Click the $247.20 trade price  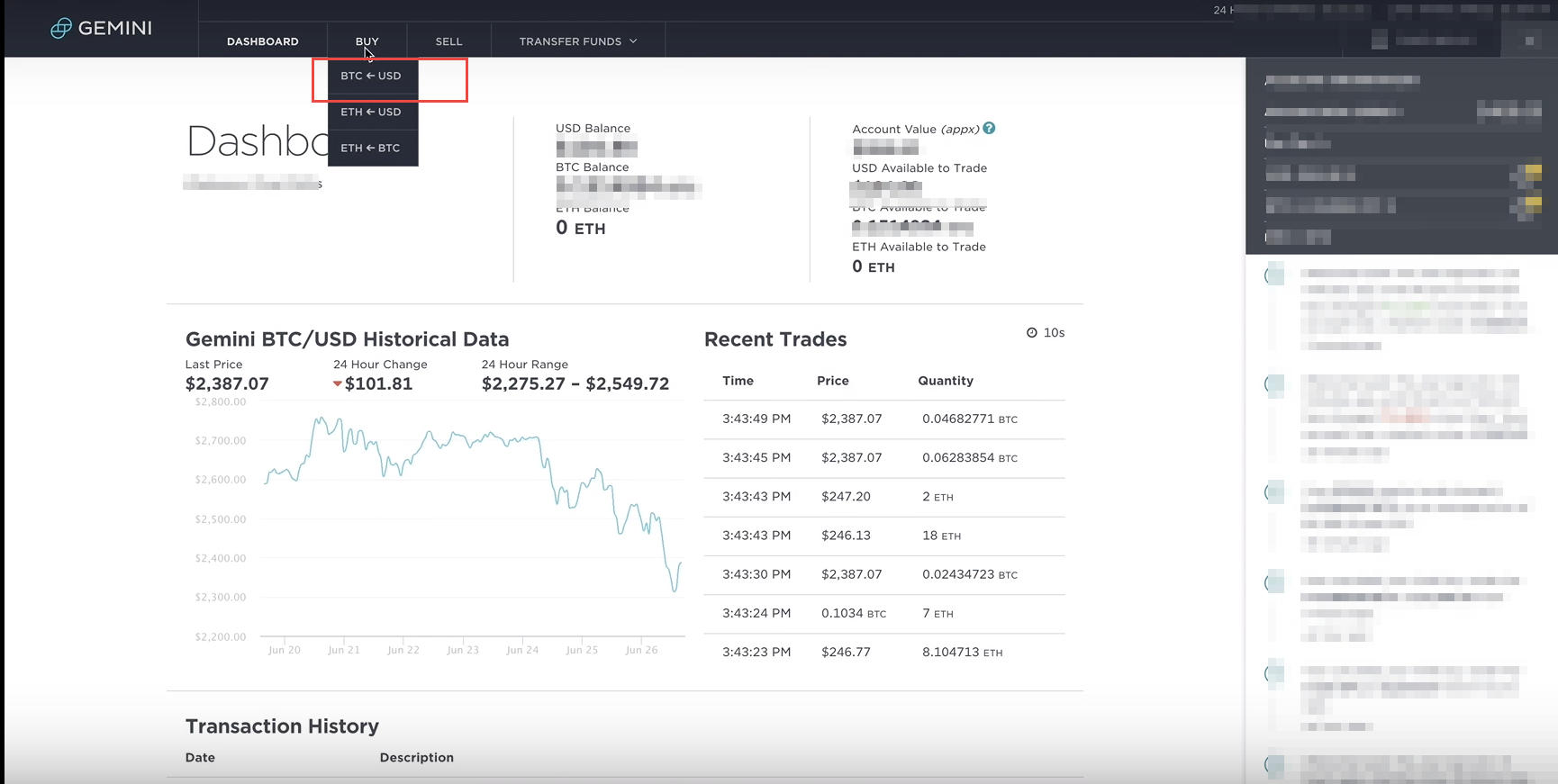(x=846, y=496)
